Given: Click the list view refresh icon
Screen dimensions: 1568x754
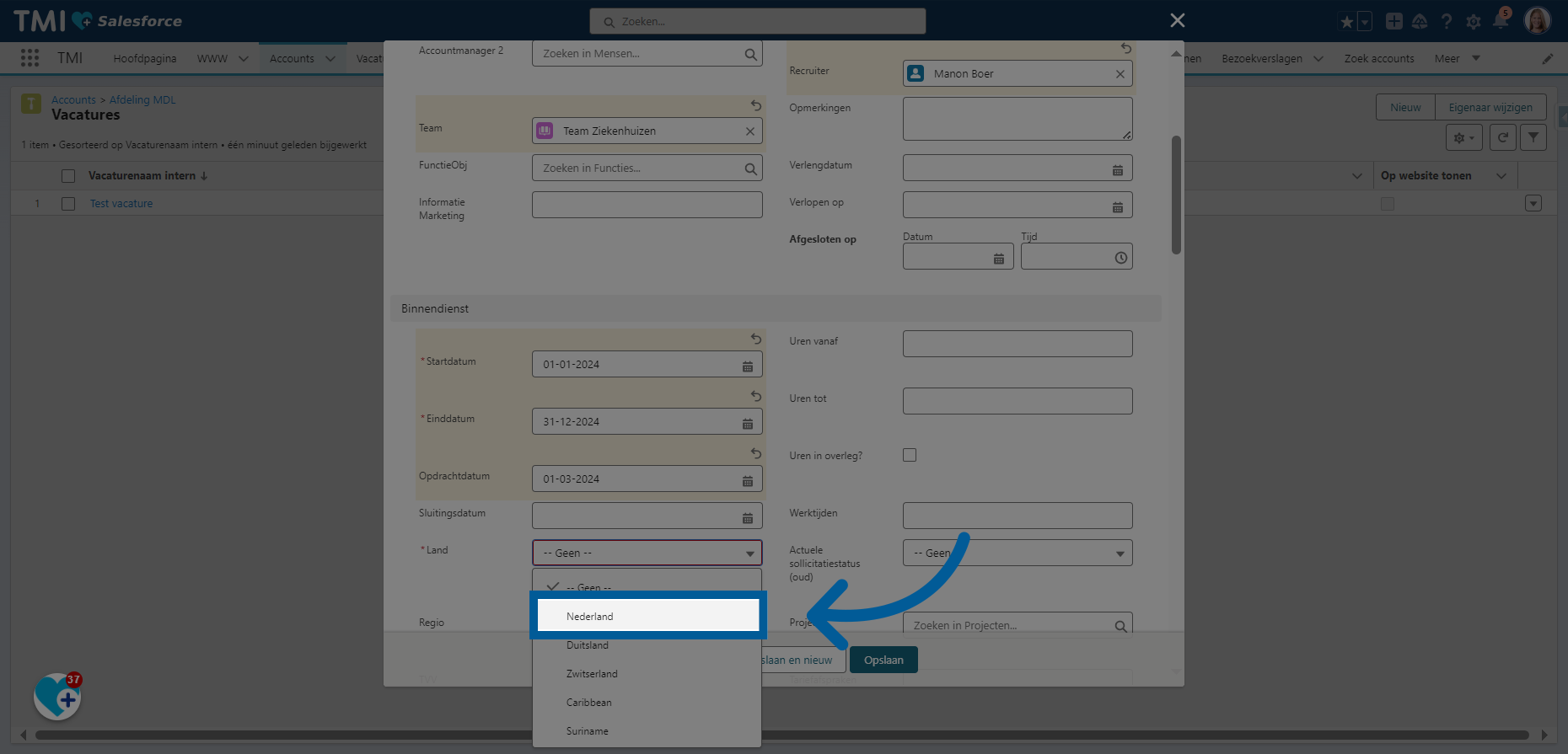Looking at the screenshot, I should (x=1502, y=137).
